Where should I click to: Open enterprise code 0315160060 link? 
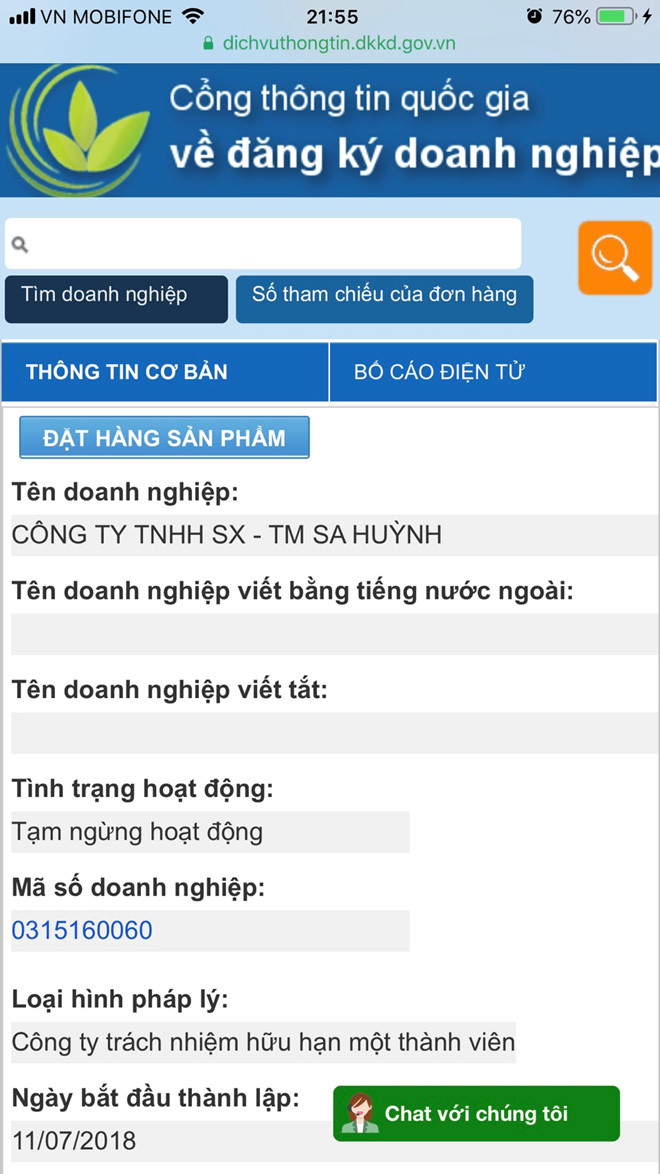pos(82,931)
